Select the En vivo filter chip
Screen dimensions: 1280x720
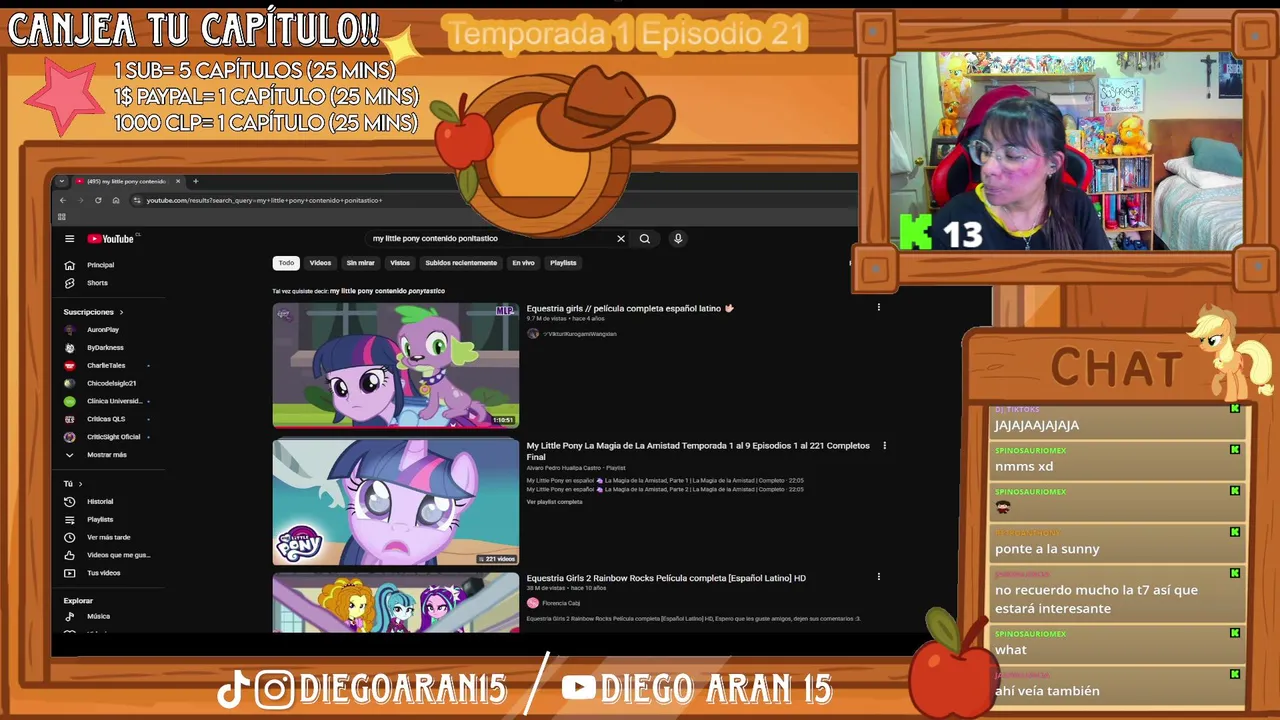[x=523, y=263]
